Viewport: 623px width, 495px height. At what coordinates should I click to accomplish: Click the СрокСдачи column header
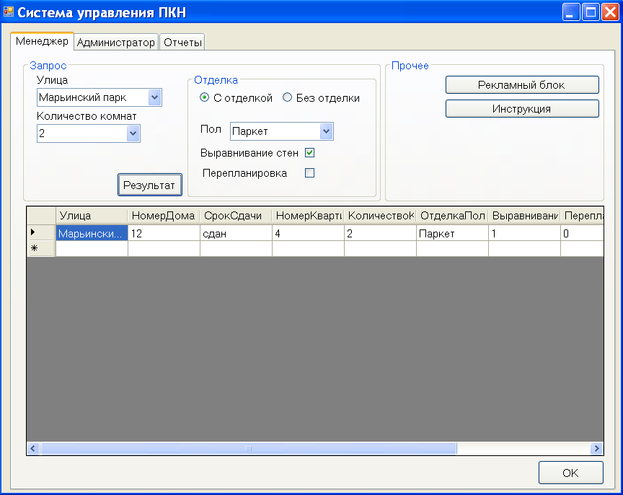point(236,216)
